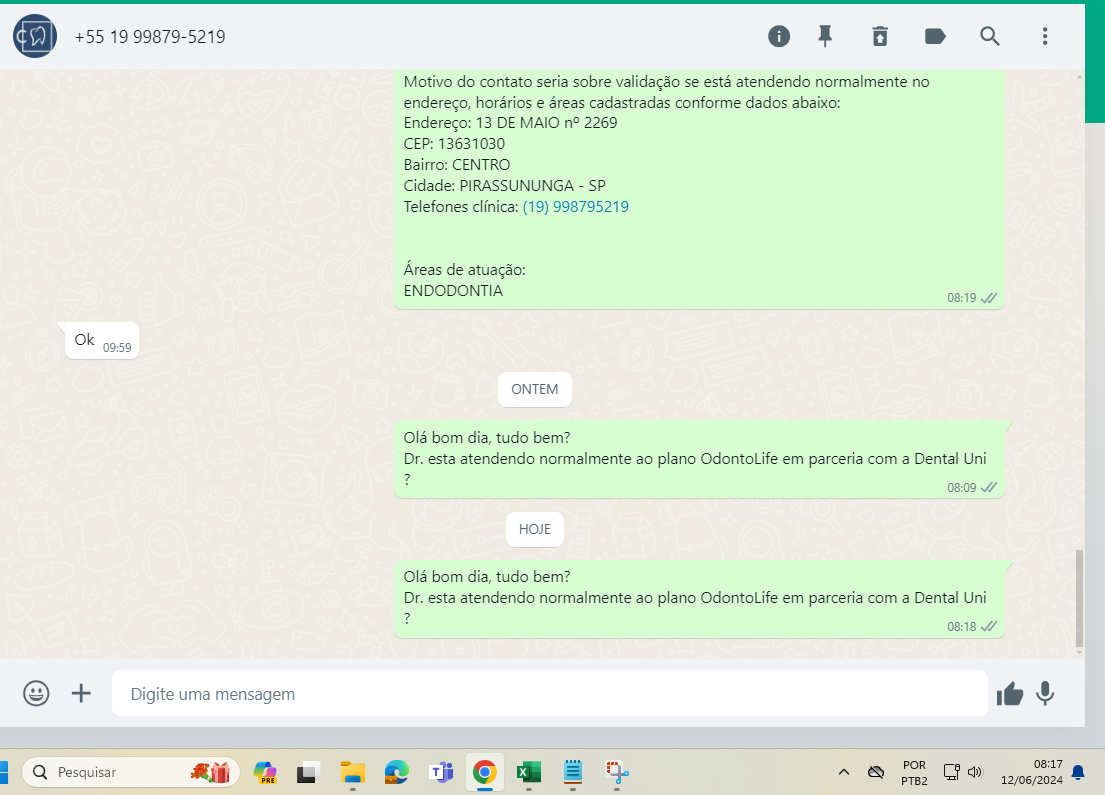
Task: Click the plus attach button
Action: point(81,694)
